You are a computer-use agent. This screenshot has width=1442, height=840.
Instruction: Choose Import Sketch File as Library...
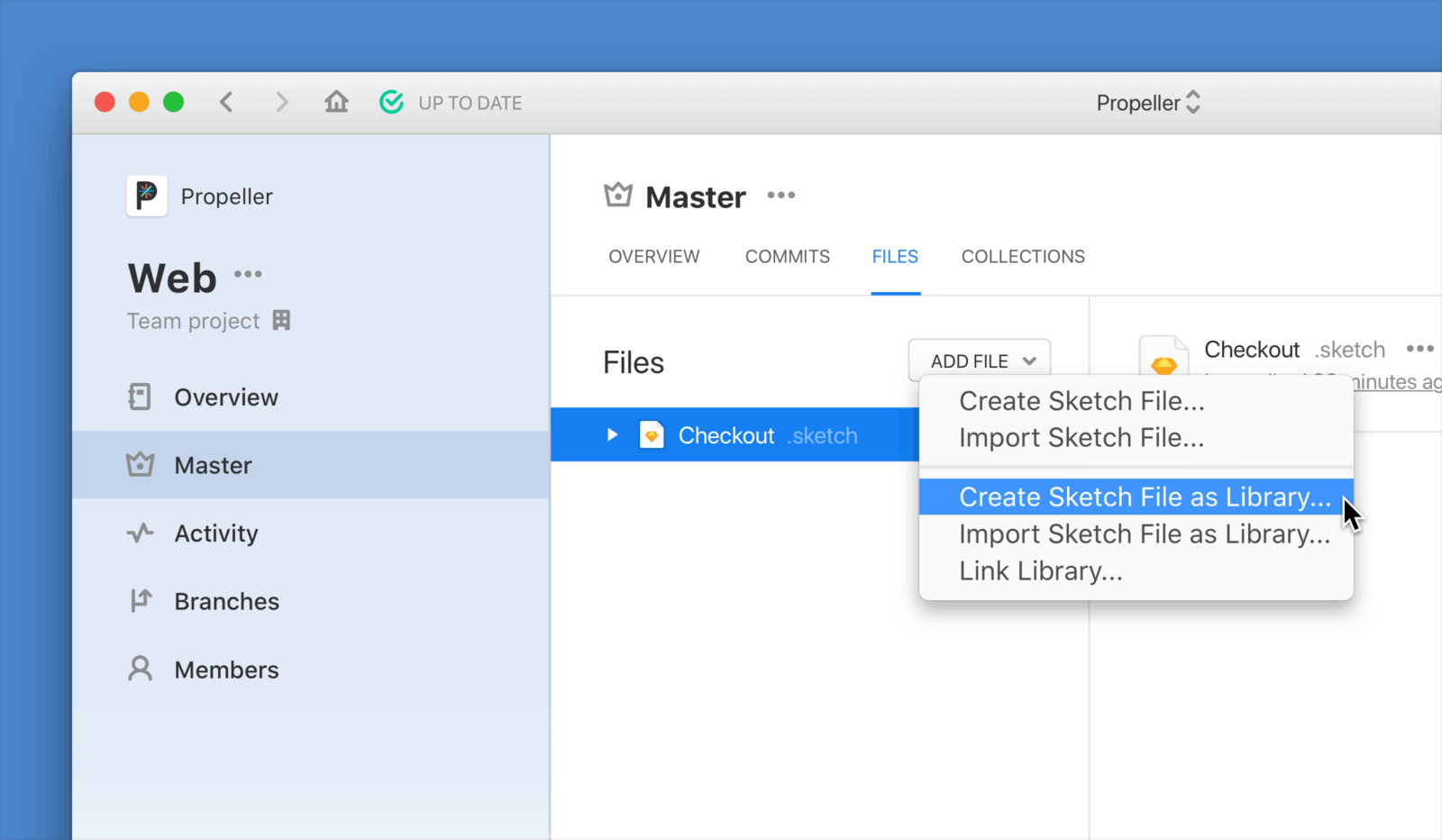coord(1136,534)
